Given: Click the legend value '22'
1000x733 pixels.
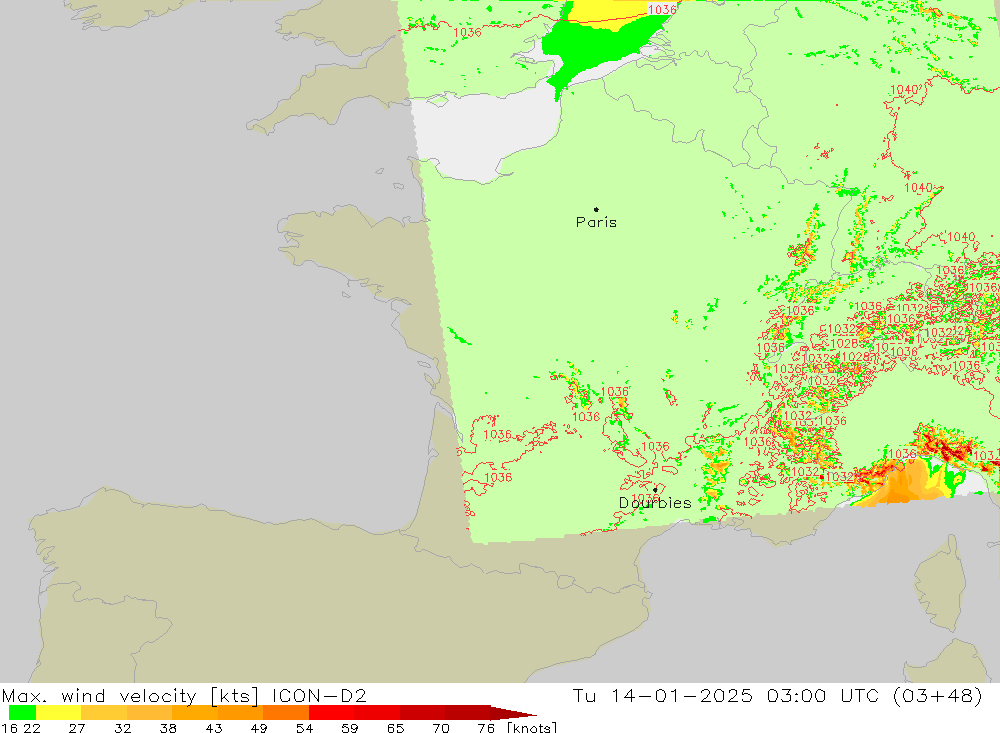Looking at the screenshot, I should (x=32, y=727).
